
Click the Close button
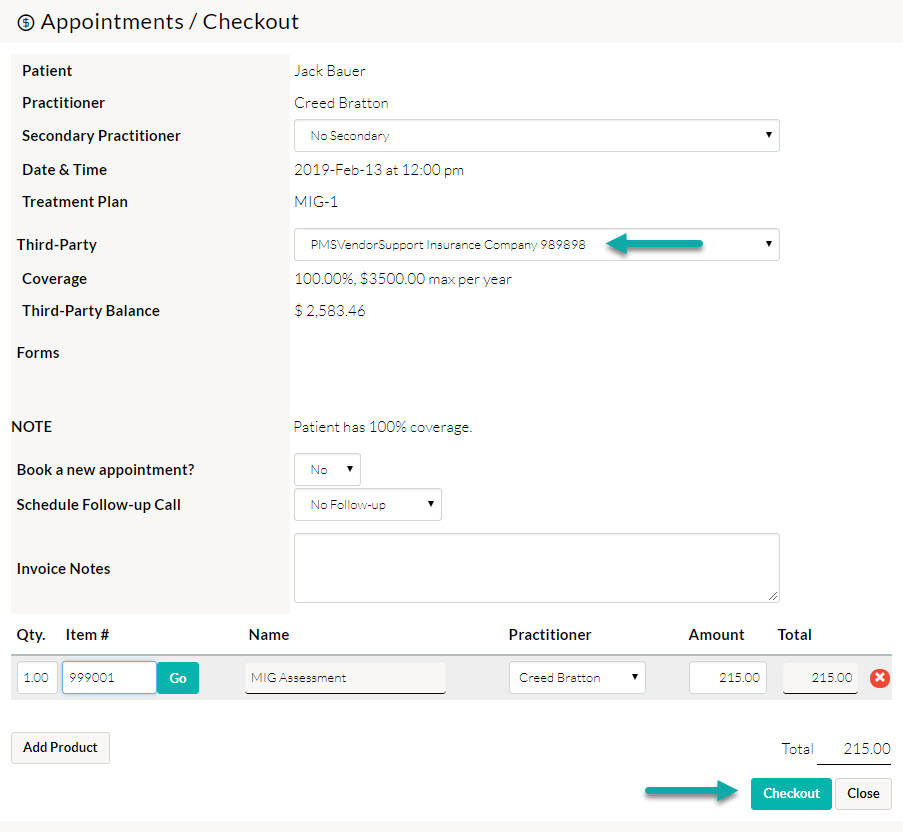click(863, 793)
